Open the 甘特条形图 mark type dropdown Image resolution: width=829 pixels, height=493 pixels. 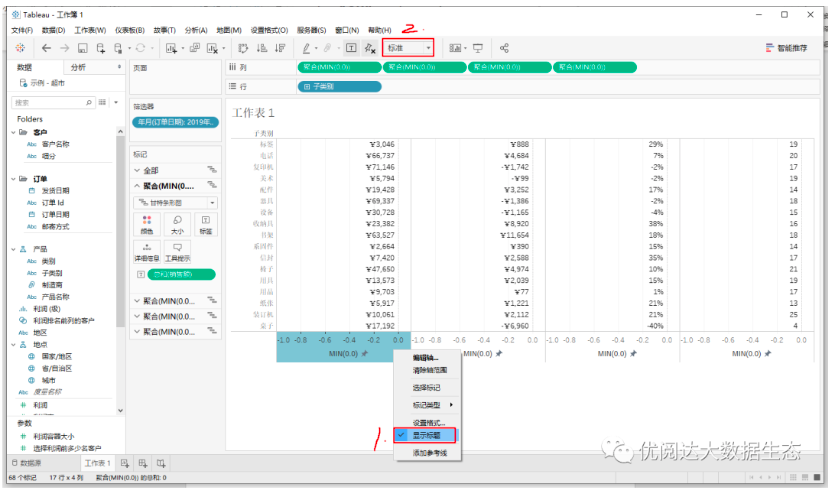click(x=176, y=203)
